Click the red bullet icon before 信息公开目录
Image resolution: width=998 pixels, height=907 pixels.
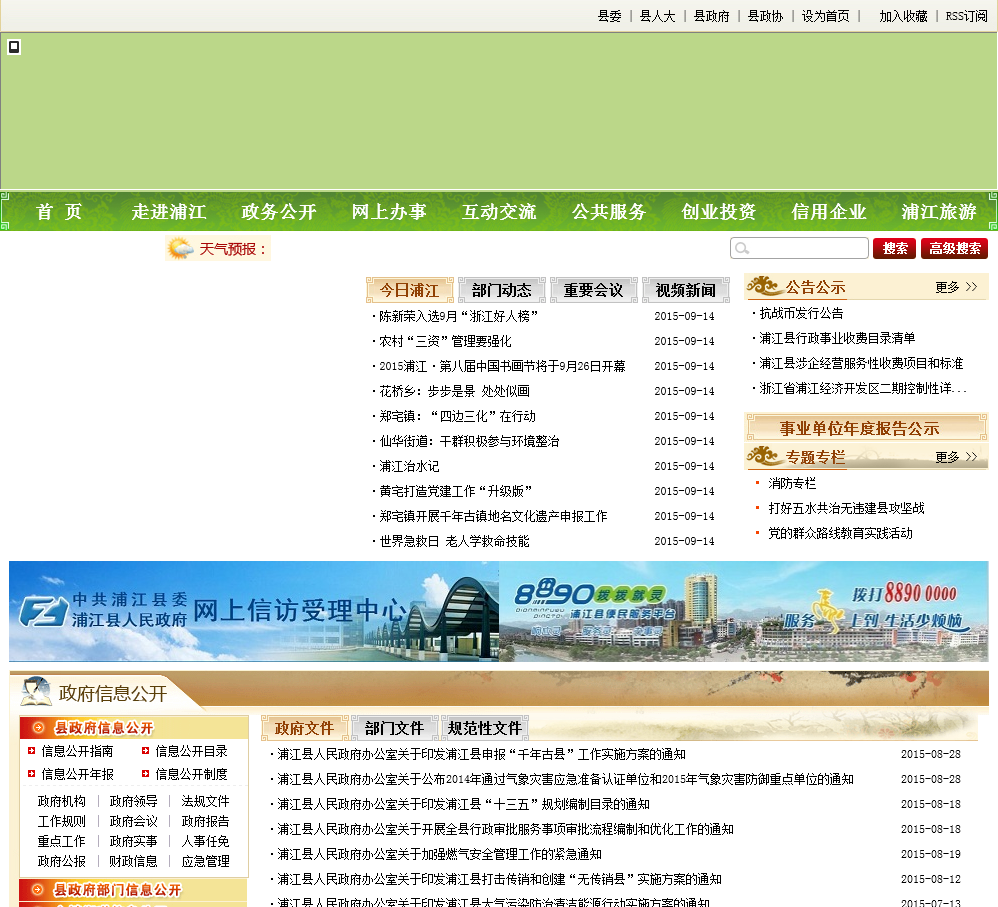145,751
